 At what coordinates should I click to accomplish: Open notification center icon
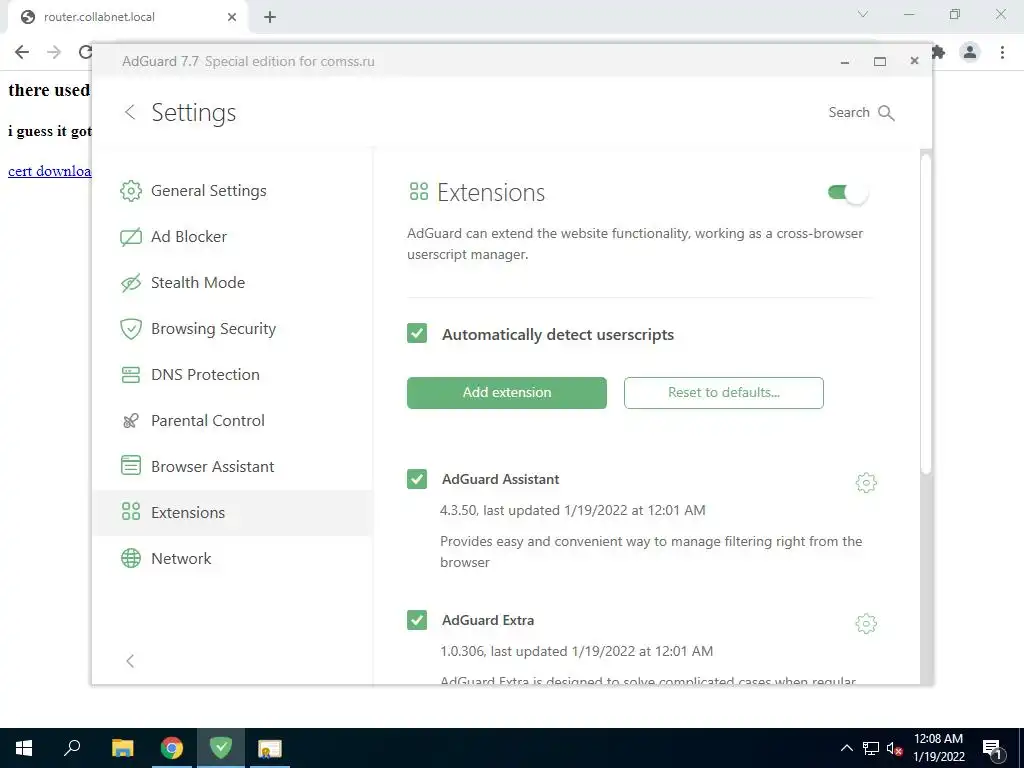[992, 748]
